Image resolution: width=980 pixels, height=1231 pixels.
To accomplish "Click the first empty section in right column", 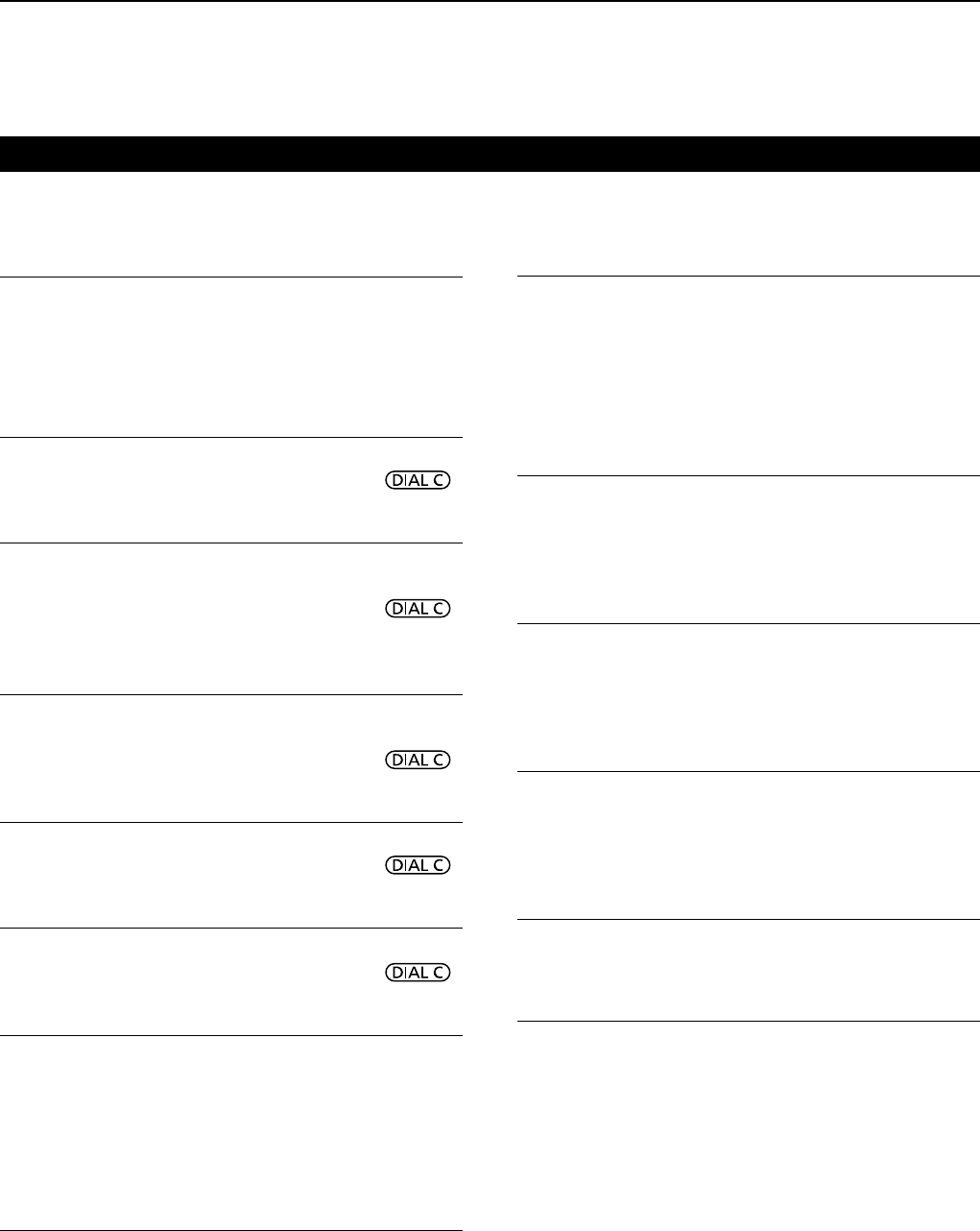I will click(748, 375).
